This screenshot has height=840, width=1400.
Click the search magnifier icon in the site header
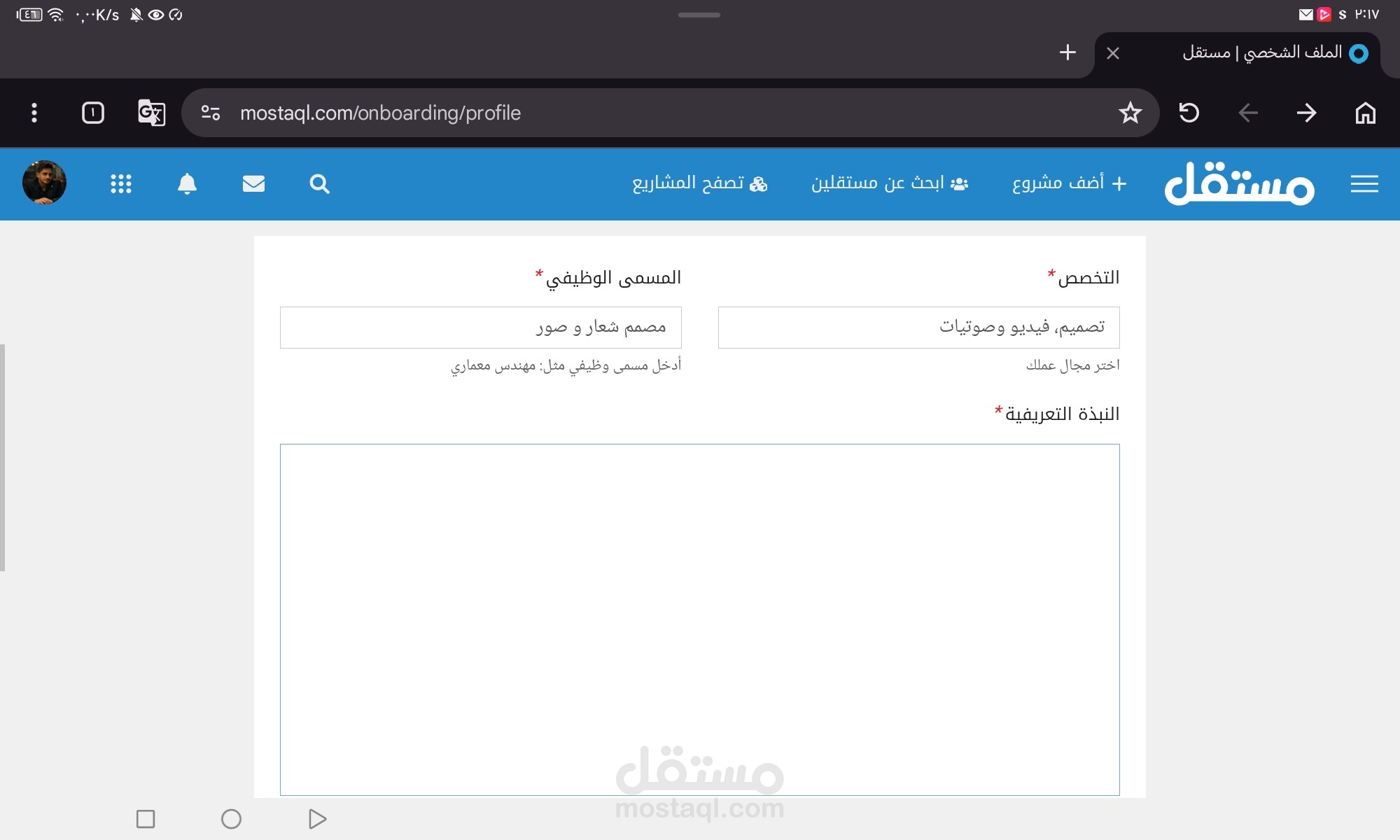point(319,183)
